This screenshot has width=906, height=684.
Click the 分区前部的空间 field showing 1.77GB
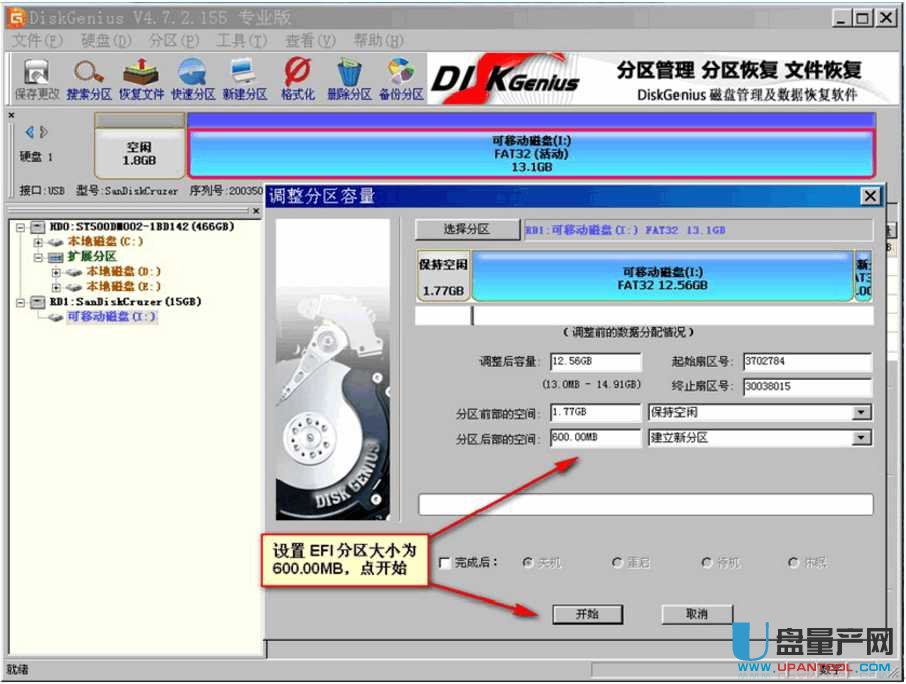[596, 412]
